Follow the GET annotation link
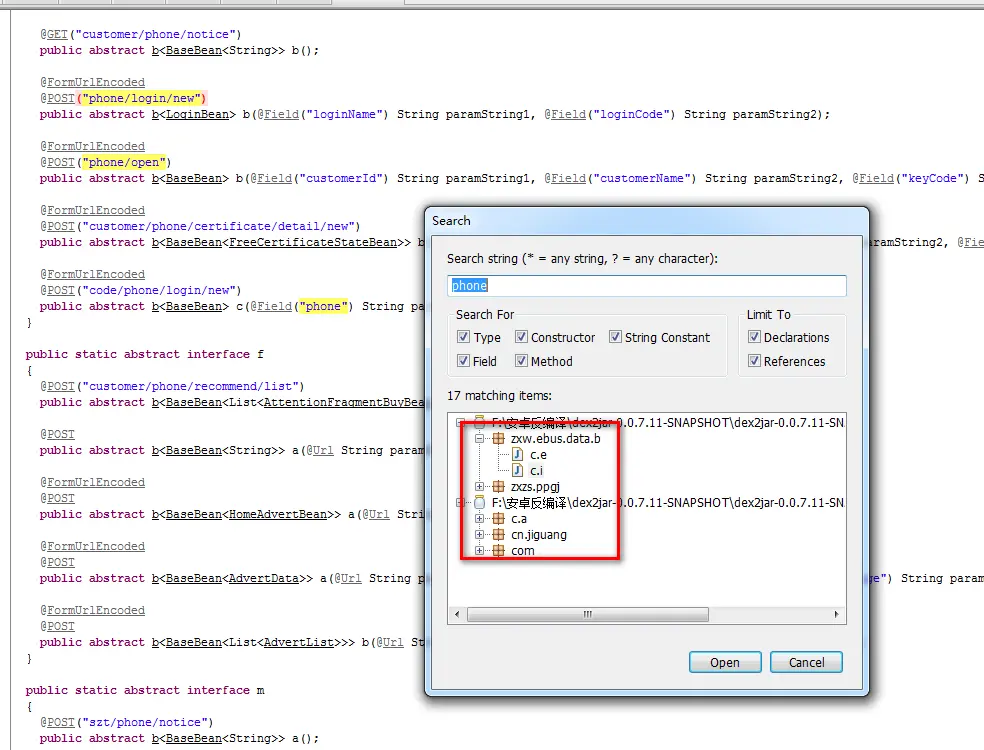Image resolution: width=984 pixels, height=750 pixels. click(x=57, y=34)
